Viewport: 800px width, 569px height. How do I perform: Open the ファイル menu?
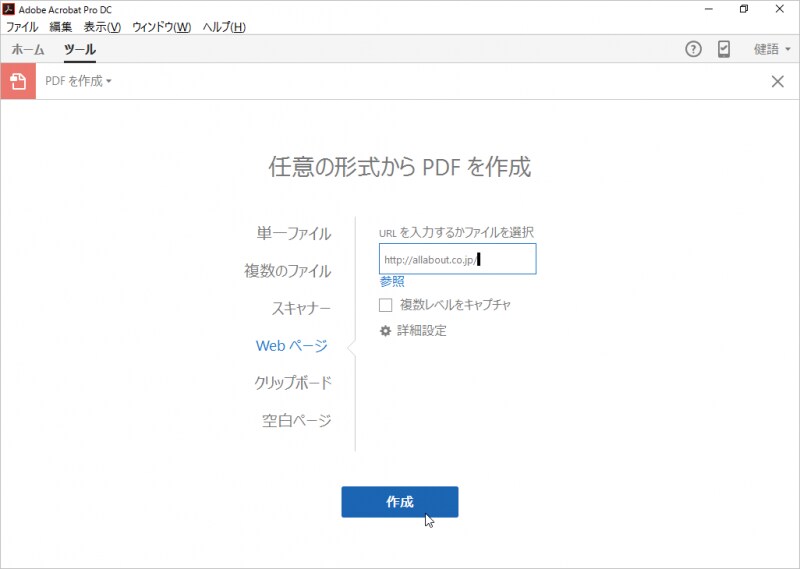pyautogui.click(x=22, y=27)
